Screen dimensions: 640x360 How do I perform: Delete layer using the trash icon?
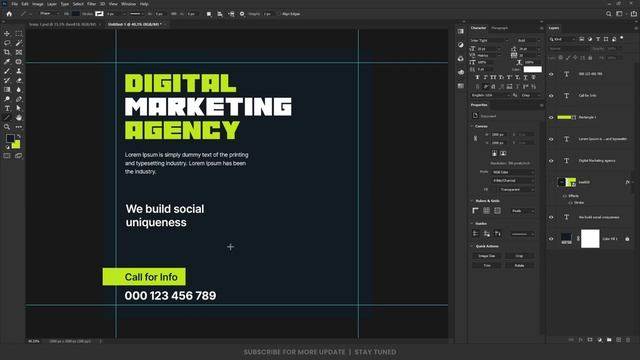click(628, 340)
